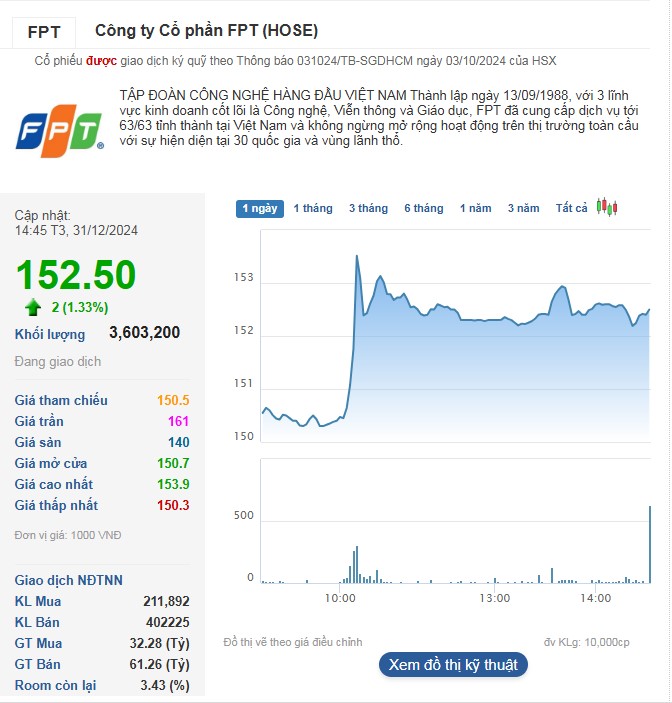Image resolution: width=672 pixels, height=703 pixels.
Task: Switch chart to candlestick view icon
Action: tap(607, 207)
